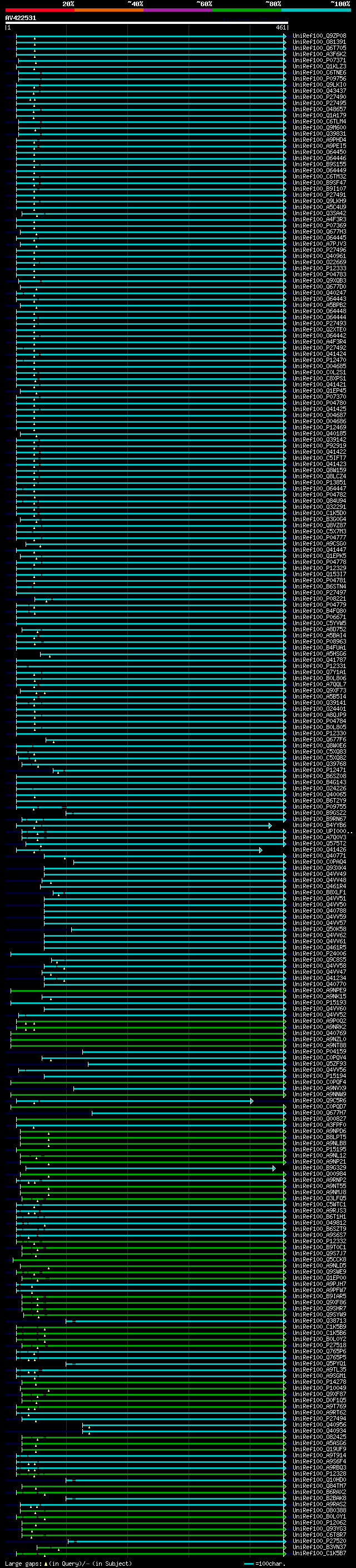The image size is (356, 1568).
Task: Select UniRef100_P27518 label
Action: coord(319,1345)
